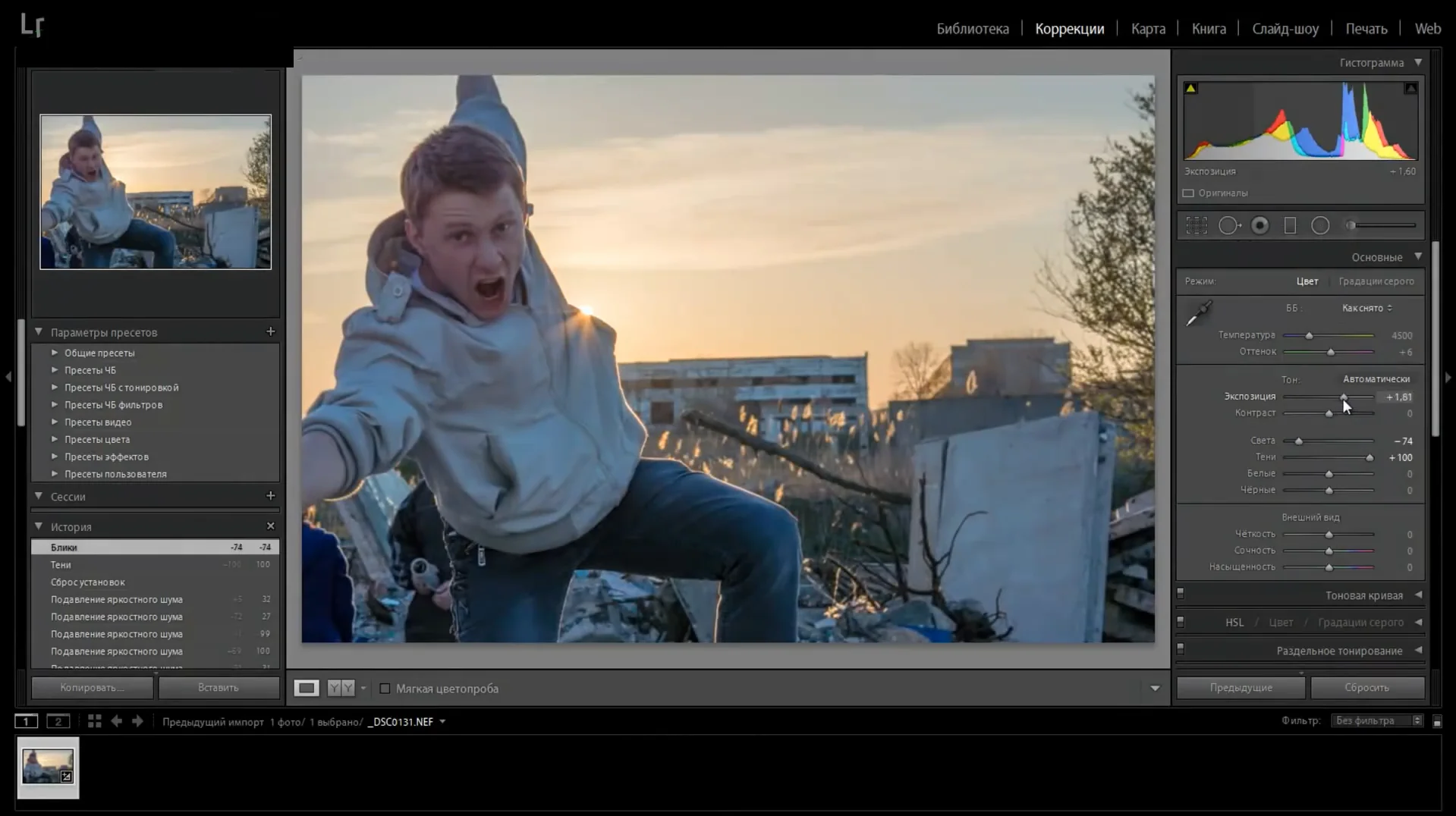The image size is (1456, 816).
Task: Clear history with the X icon
Action: coord(270,526)
